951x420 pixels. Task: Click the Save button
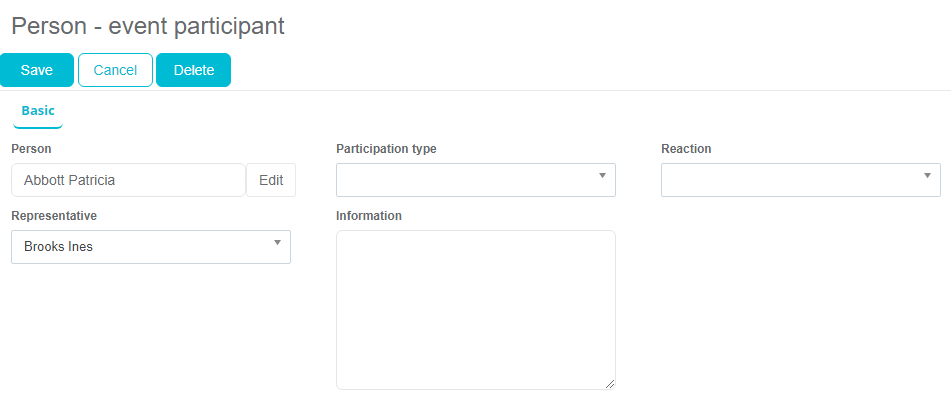click(37, 70)
